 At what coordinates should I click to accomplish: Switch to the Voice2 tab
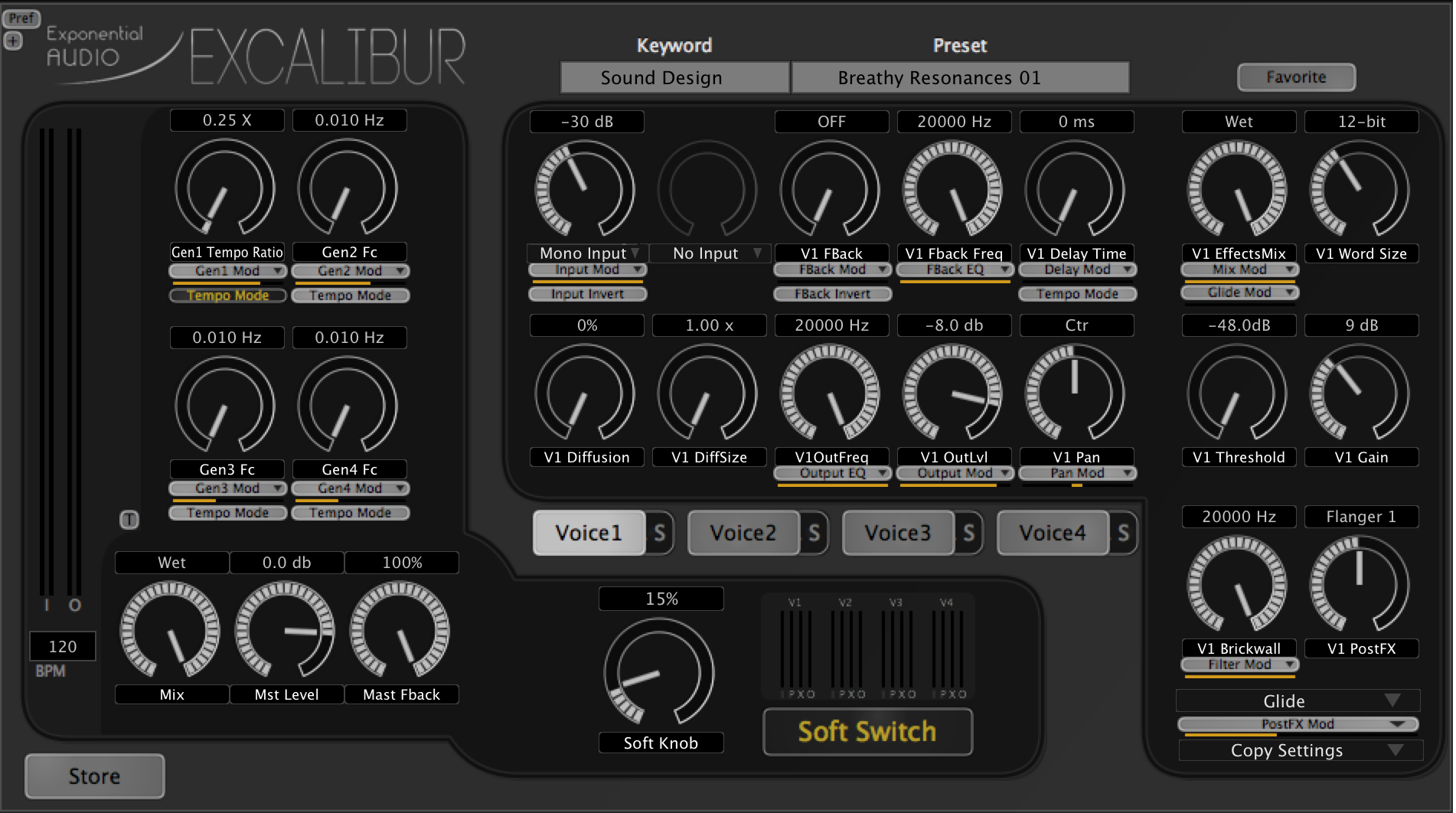pos(743,533)
